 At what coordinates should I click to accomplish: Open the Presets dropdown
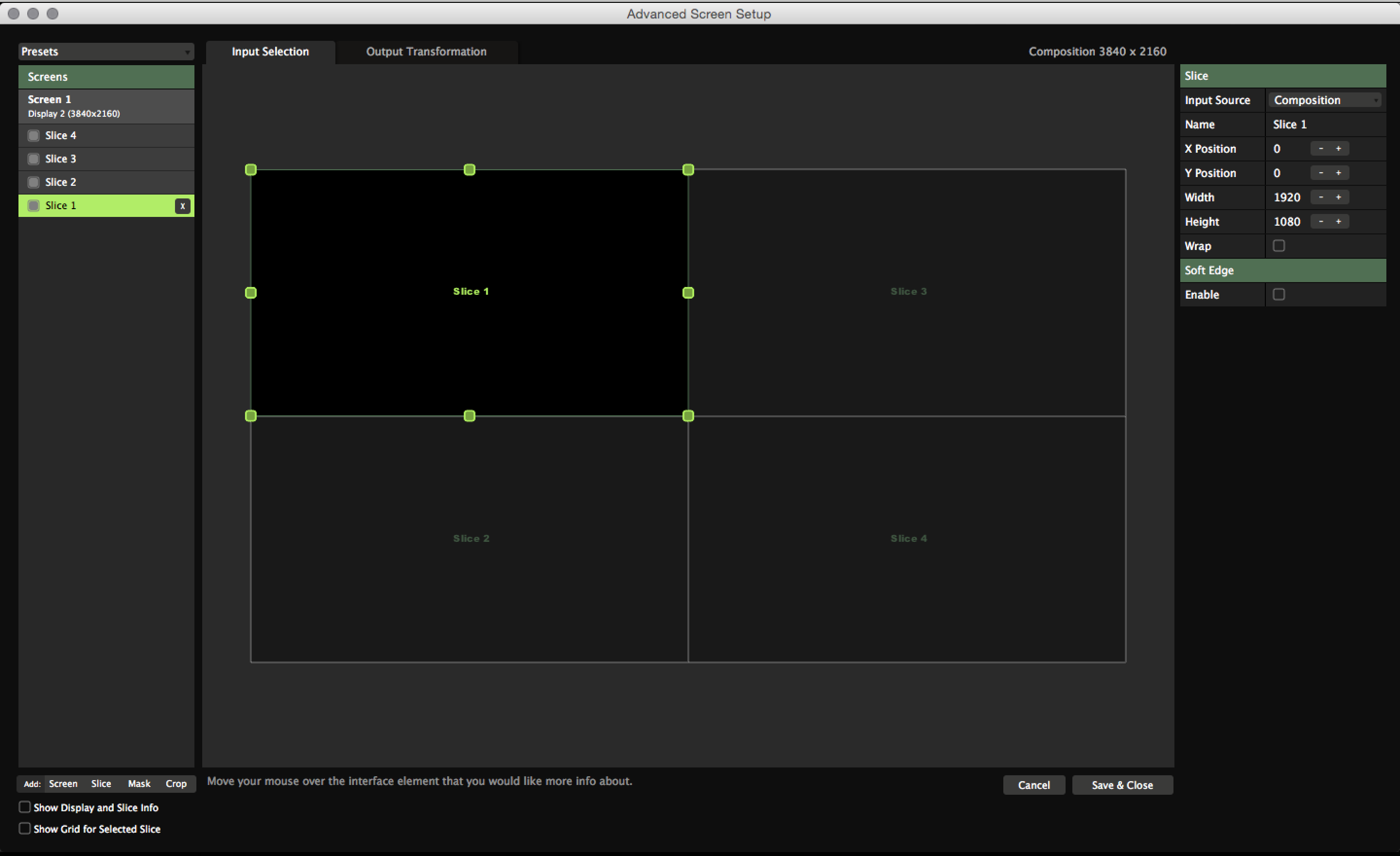(105, 52)
